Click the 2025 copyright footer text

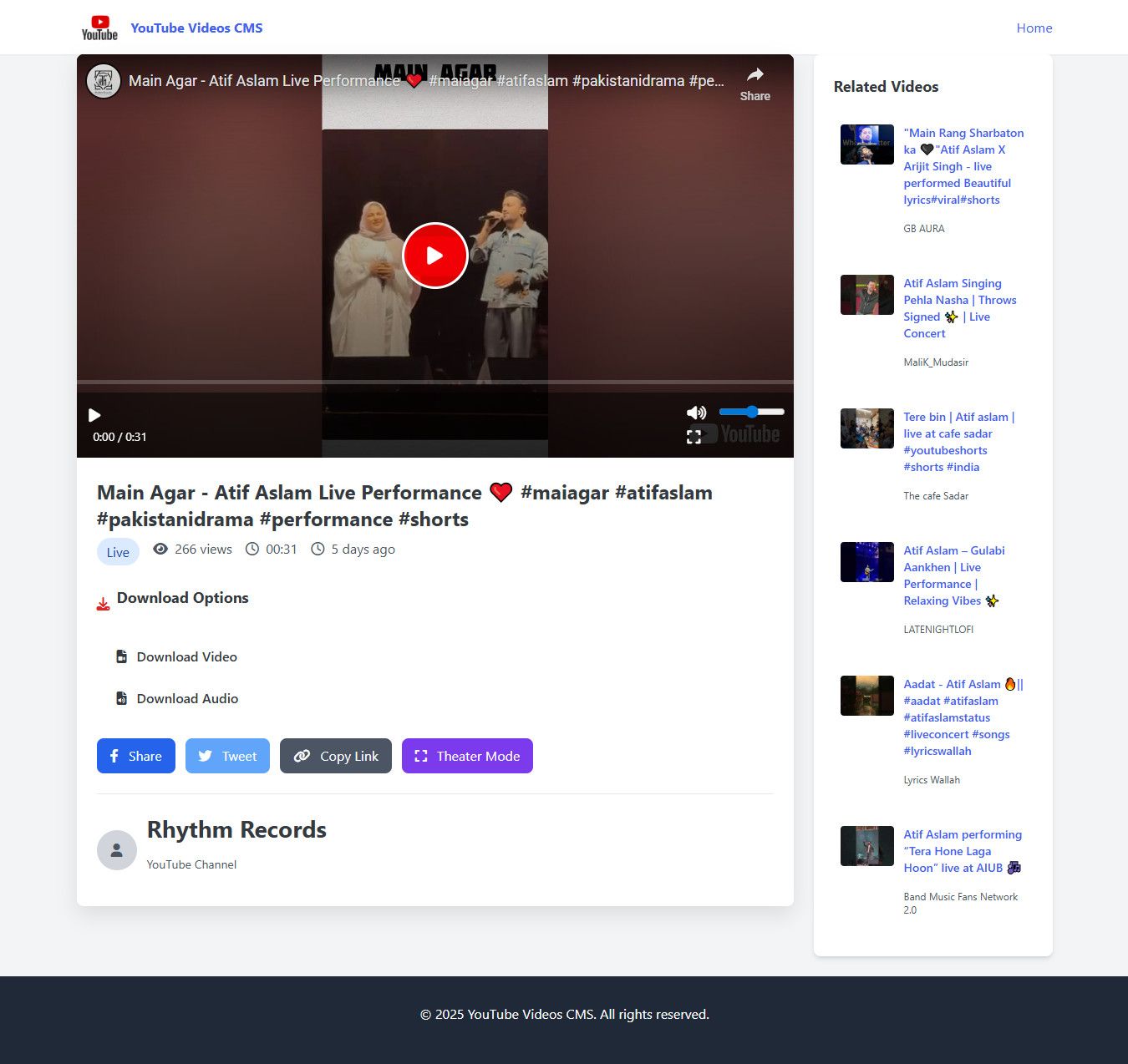(x=564, y=1014)
